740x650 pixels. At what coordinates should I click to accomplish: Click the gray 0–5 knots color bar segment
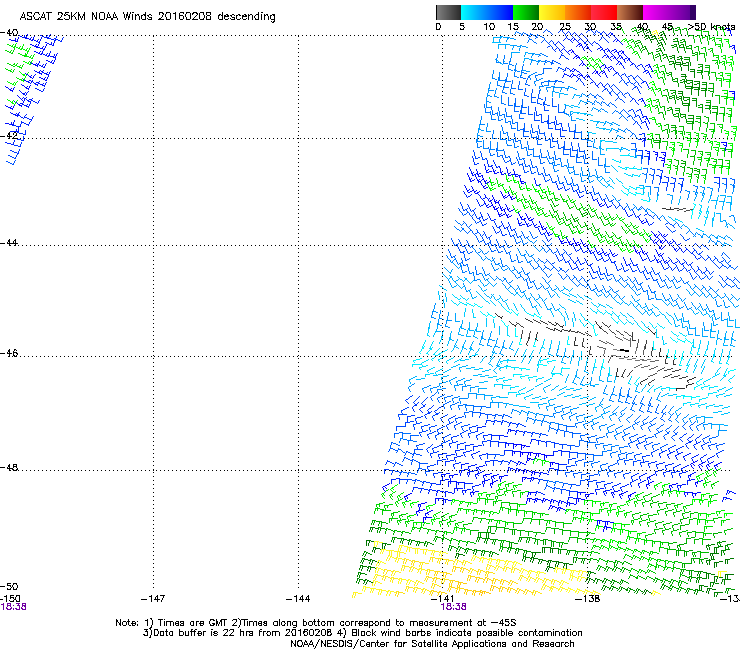click(448, 12)
